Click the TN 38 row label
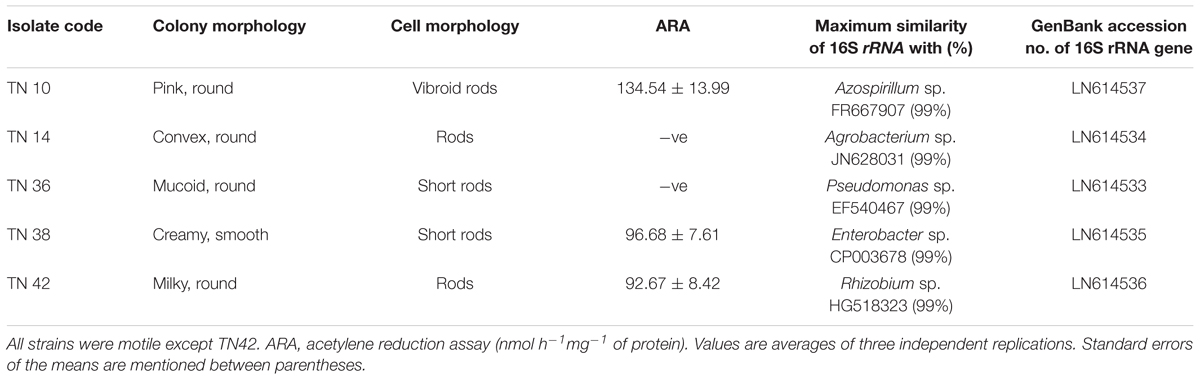The width and height of the screenshot is (1200, 380). pyautogui.click(x=29, y=234)
